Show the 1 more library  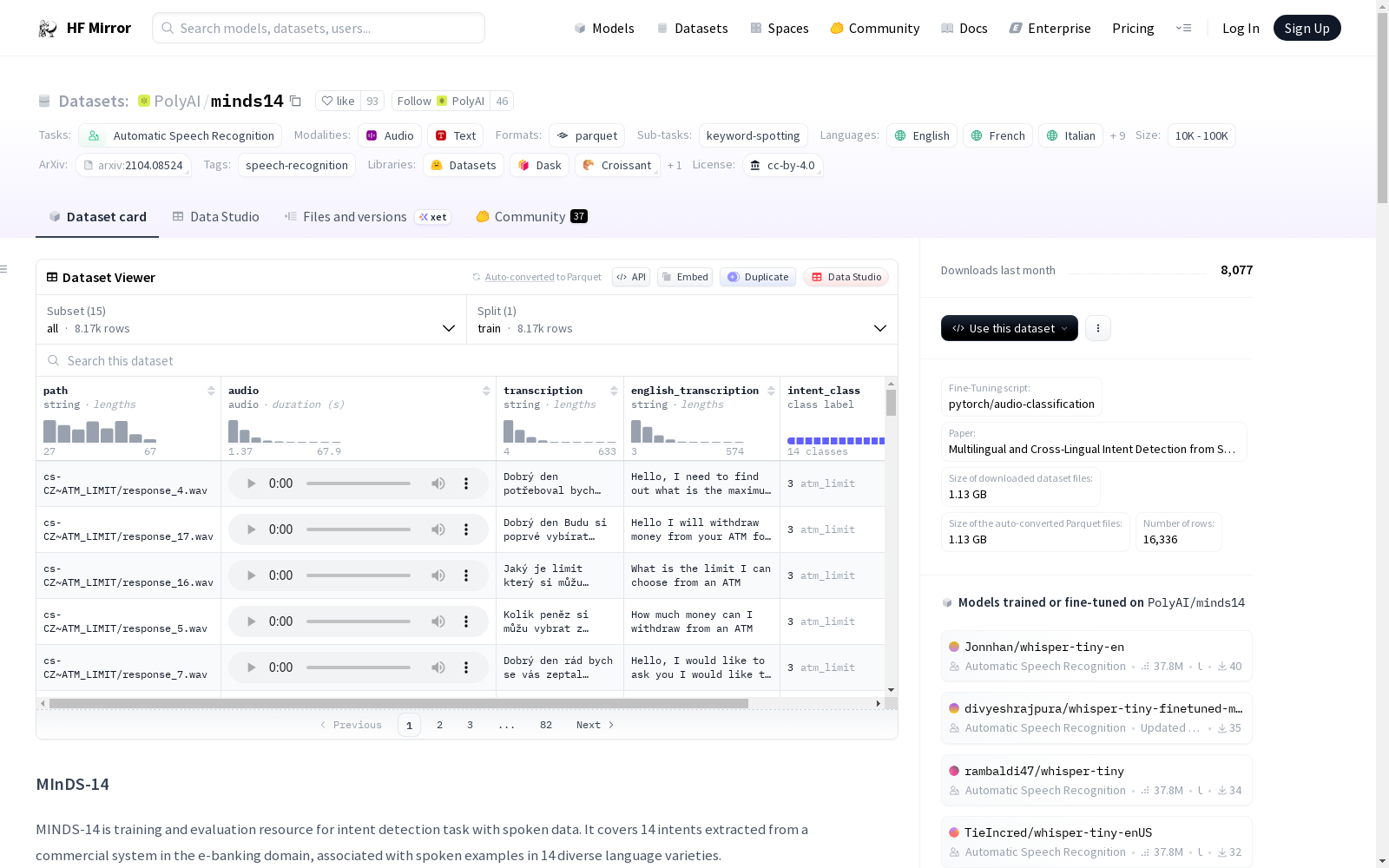(675, 165)
